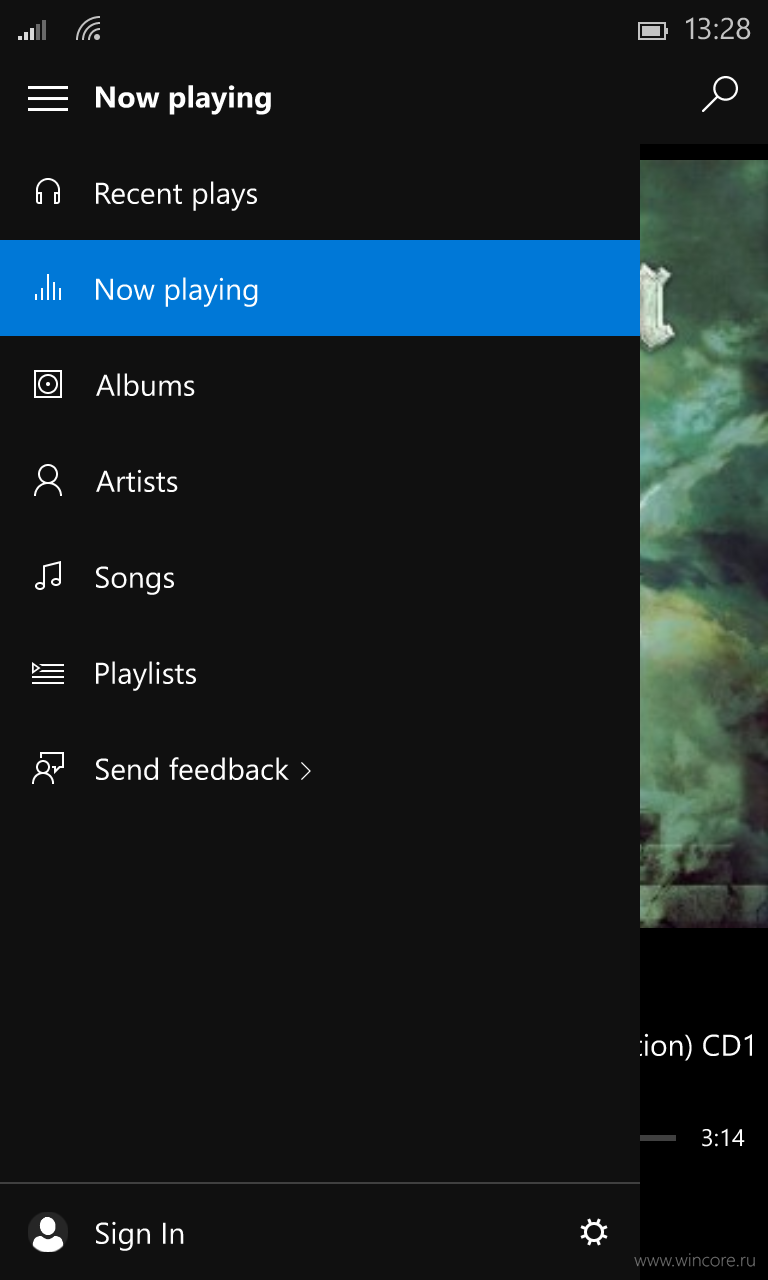
Task: Open Playlists
Action: click(x=320, y=673)
